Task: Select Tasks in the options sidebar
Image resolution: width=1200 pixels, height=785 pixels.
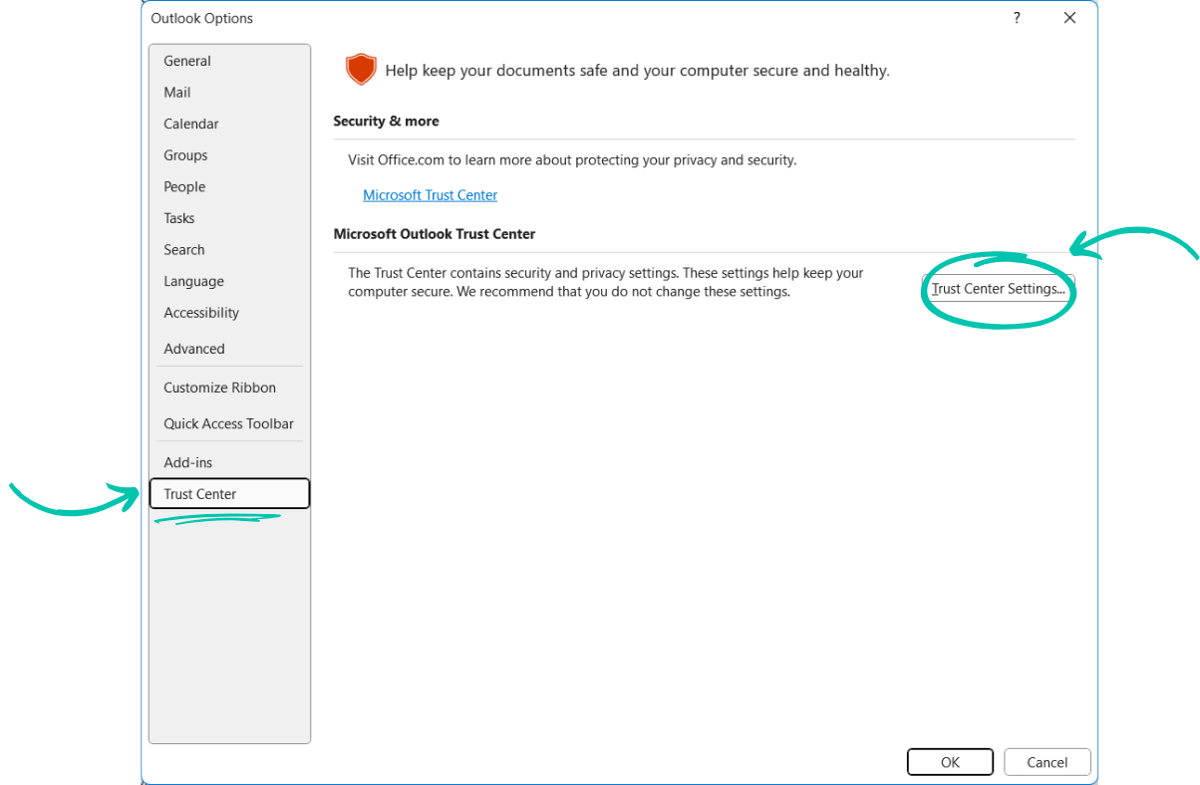Action: [x=179, y=218]
